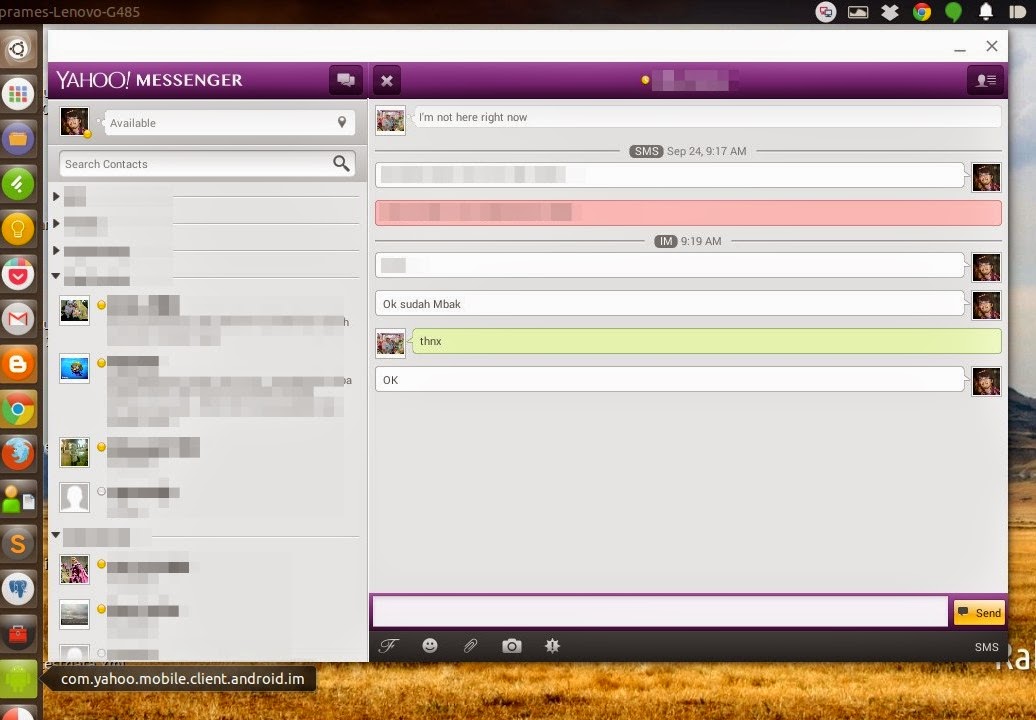Attach a file with paperclip icon
This screenshot has height=720, width=1036.
[470, 645]
